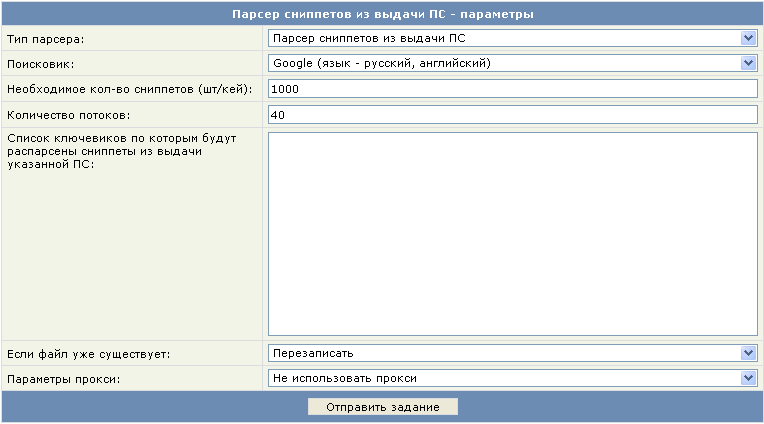Click the 'Google (язык - русский, английский)' selected value
The image size is (764, 424).
380,63
